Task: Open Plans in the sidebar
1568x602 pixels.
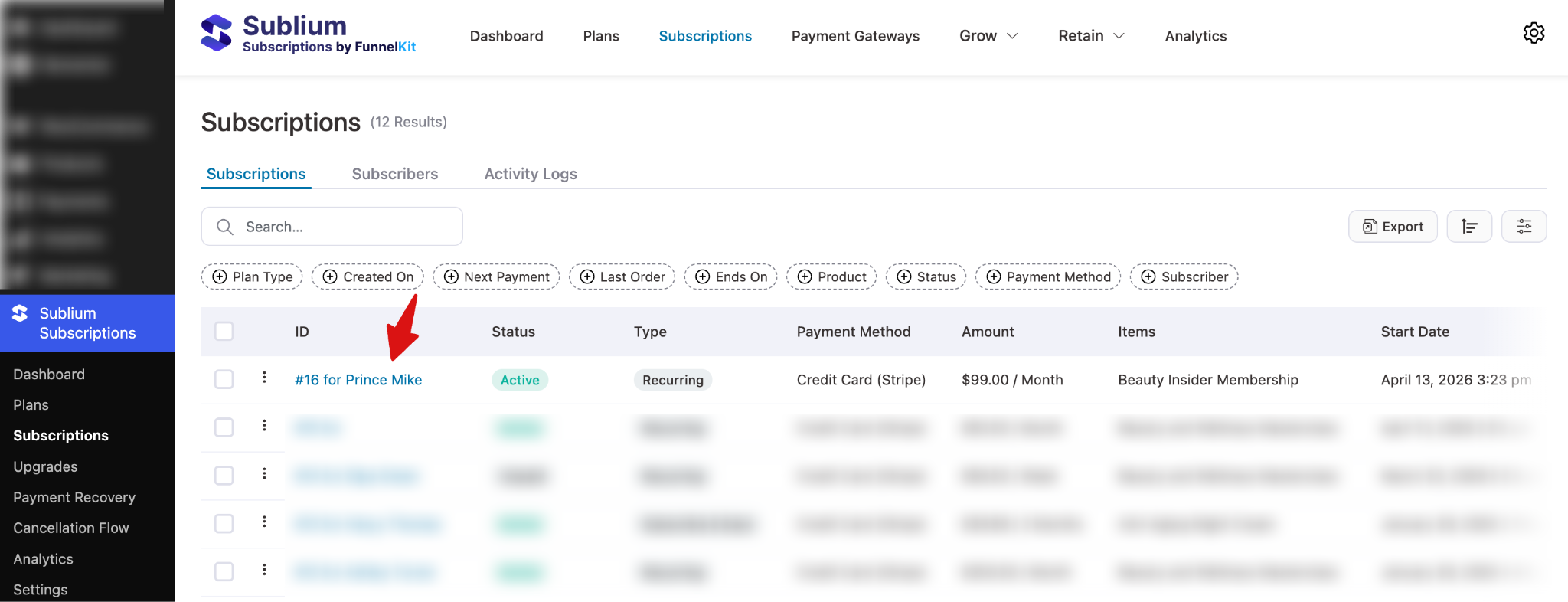Action: tap(31, 404)
